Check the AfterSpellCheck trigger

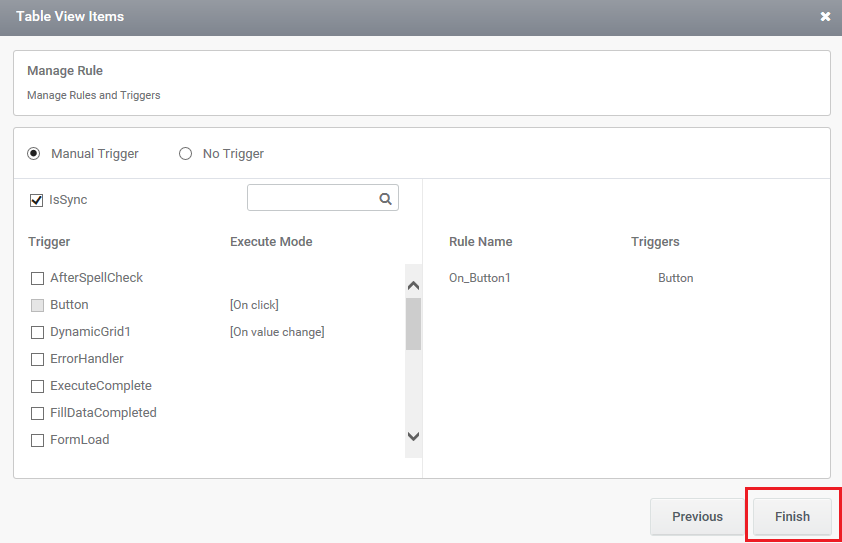pyautogui.click(x=37, y=278)
